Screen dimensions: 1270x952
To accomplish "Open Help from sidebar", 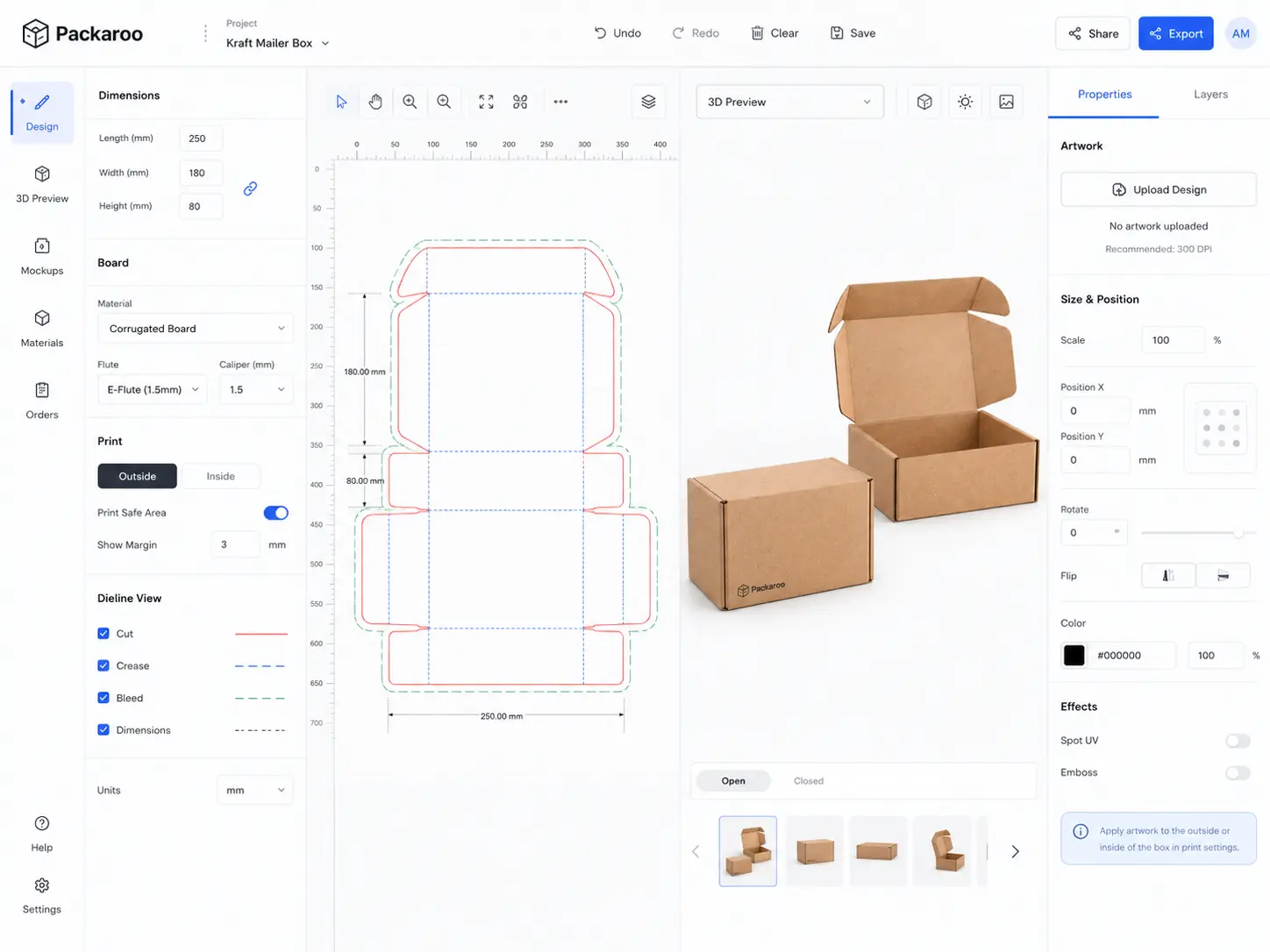I will click(42, 834).
